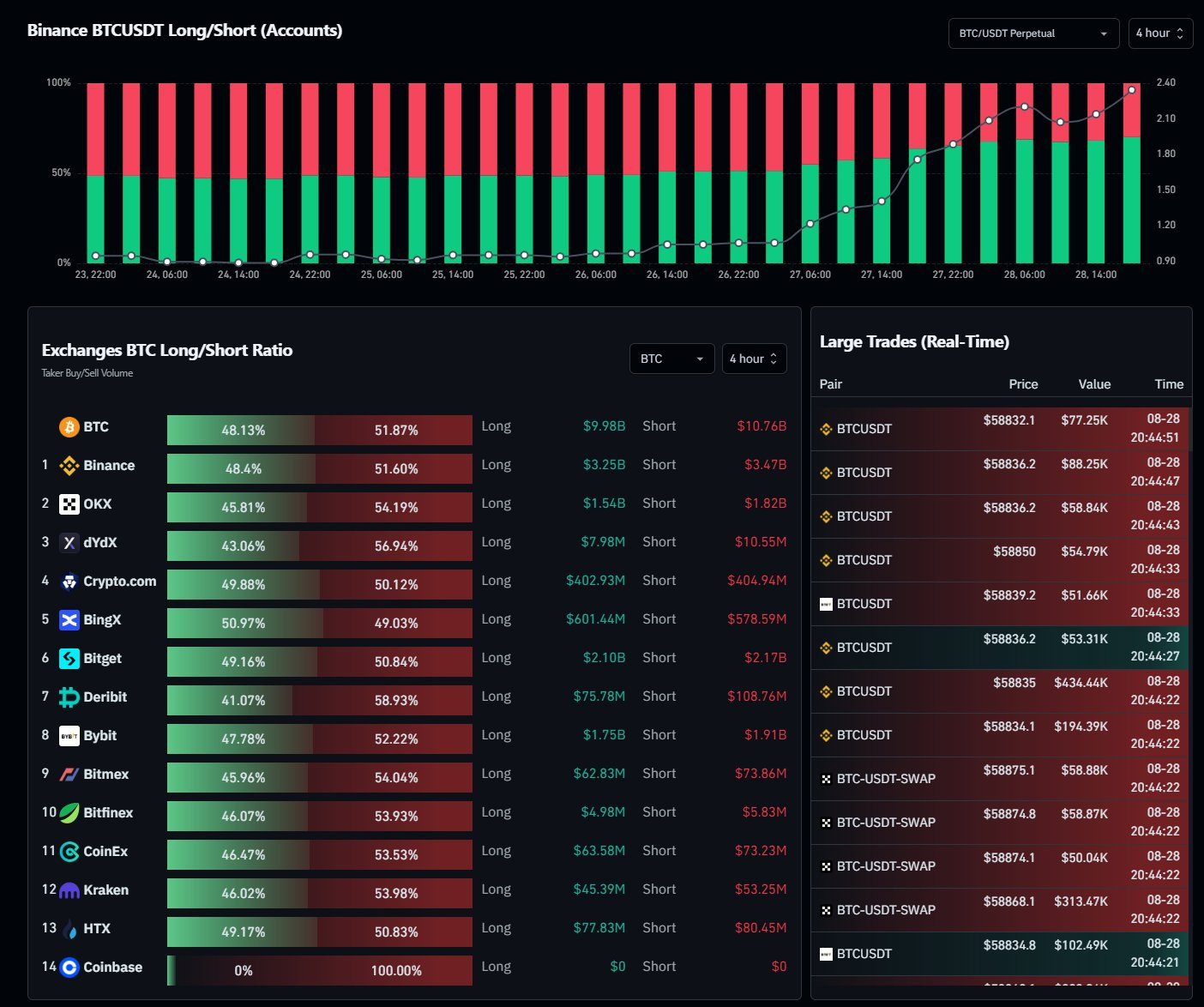This screenshot has width=1204, height=1007.
Task: Sort large trades by Price column
Action: [x=1023, y=384]
